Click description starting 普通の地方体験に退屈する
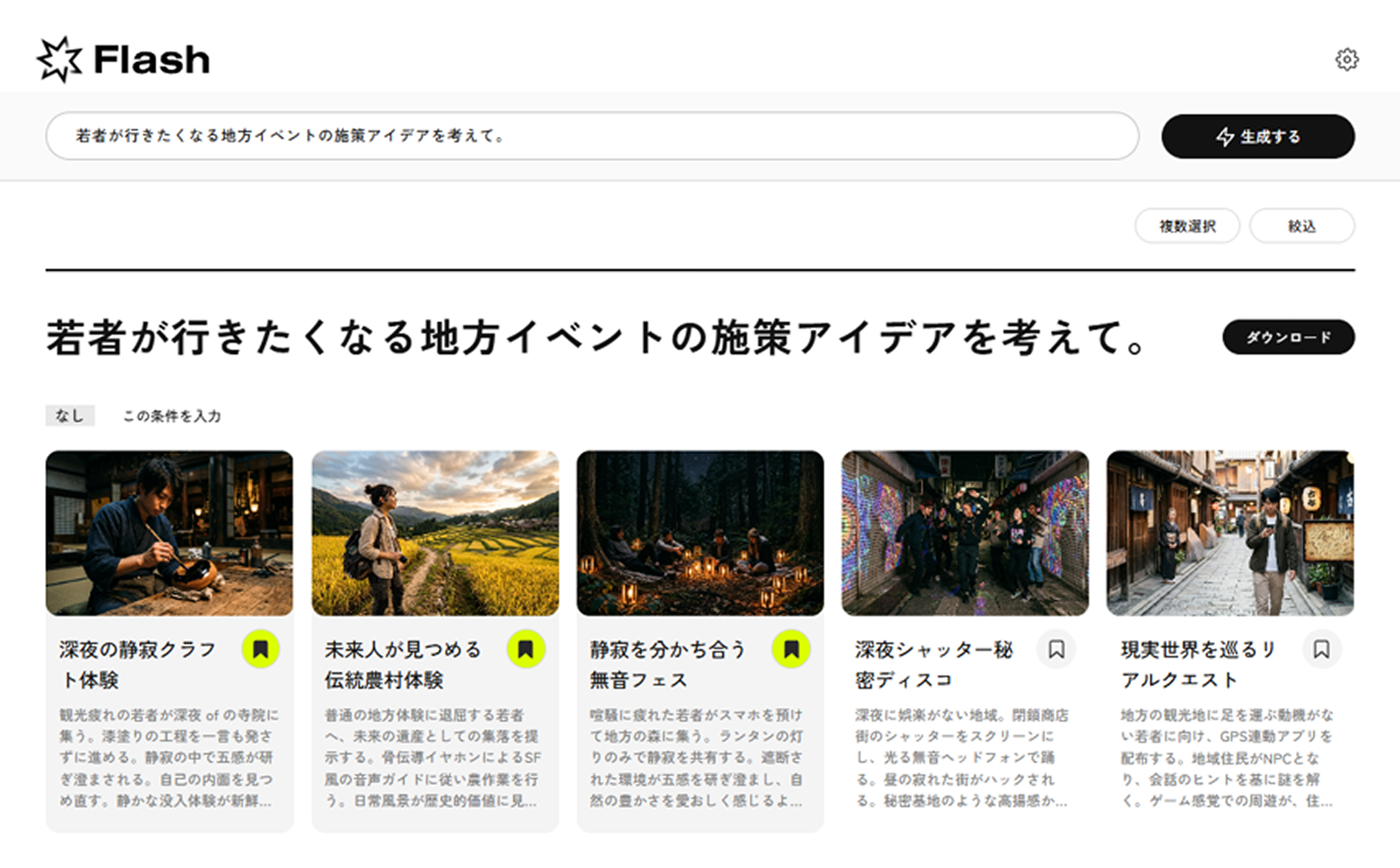The height and width of the screenshot is (868, 1400). [434, 758]
